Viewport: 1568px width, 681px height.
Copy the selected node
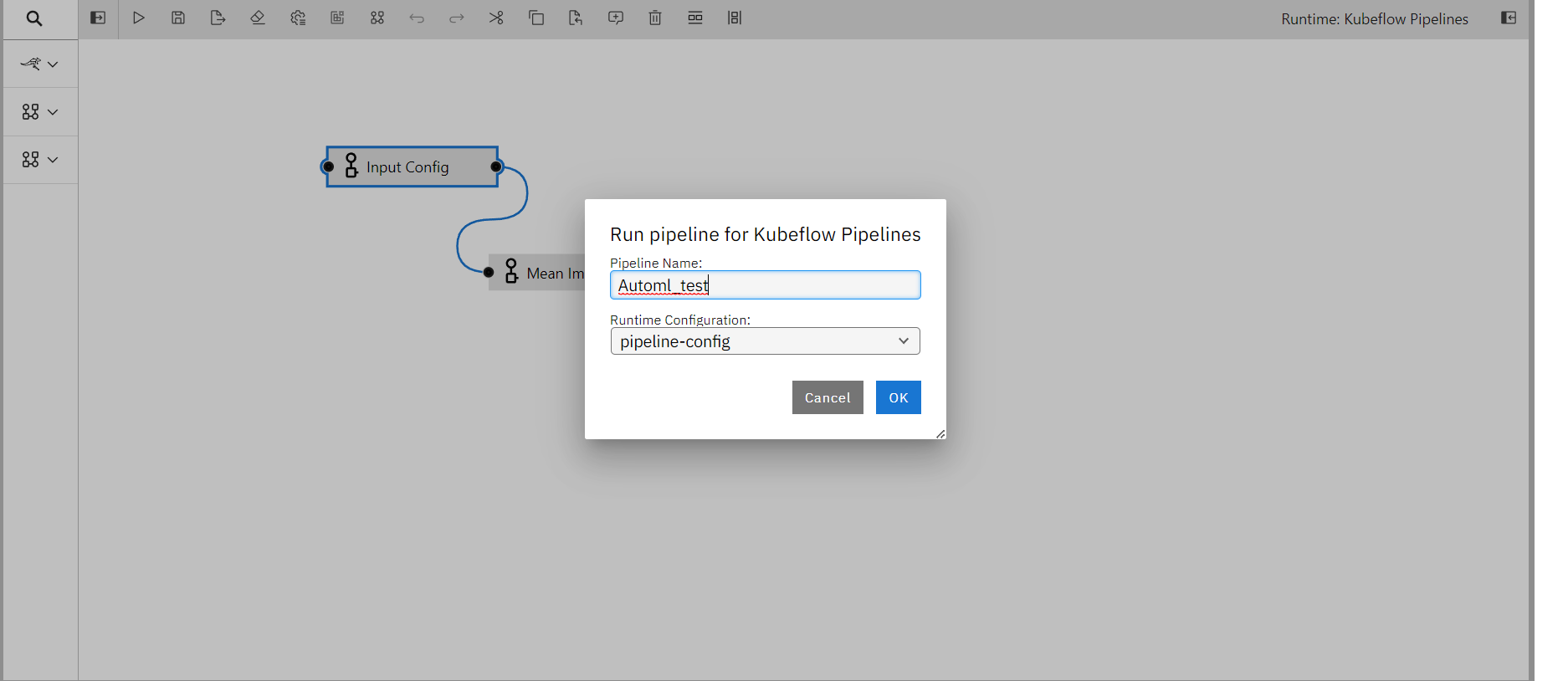536,18
